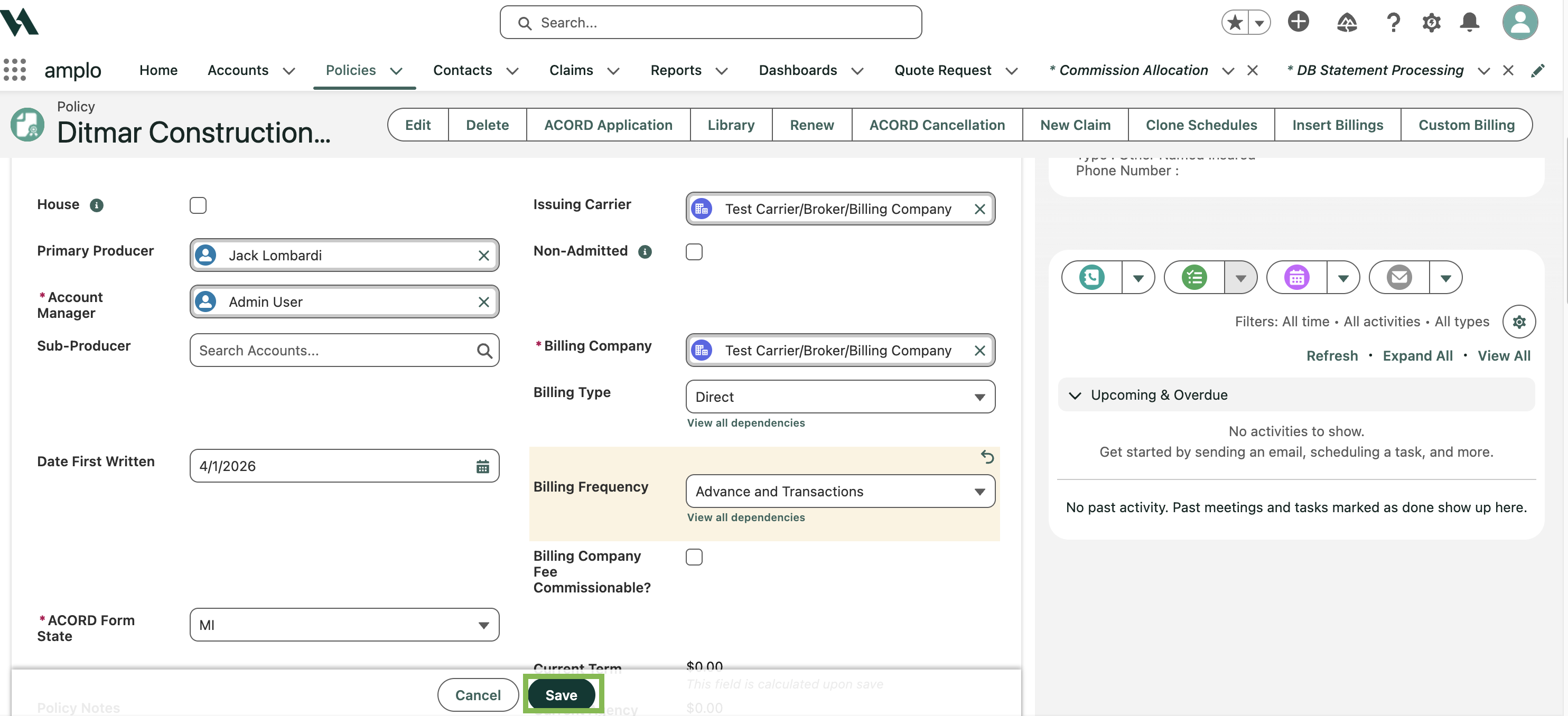Show the Non-Admitted info tooltip
This screenshot has height=716, width=1568.
coord(645,252)
